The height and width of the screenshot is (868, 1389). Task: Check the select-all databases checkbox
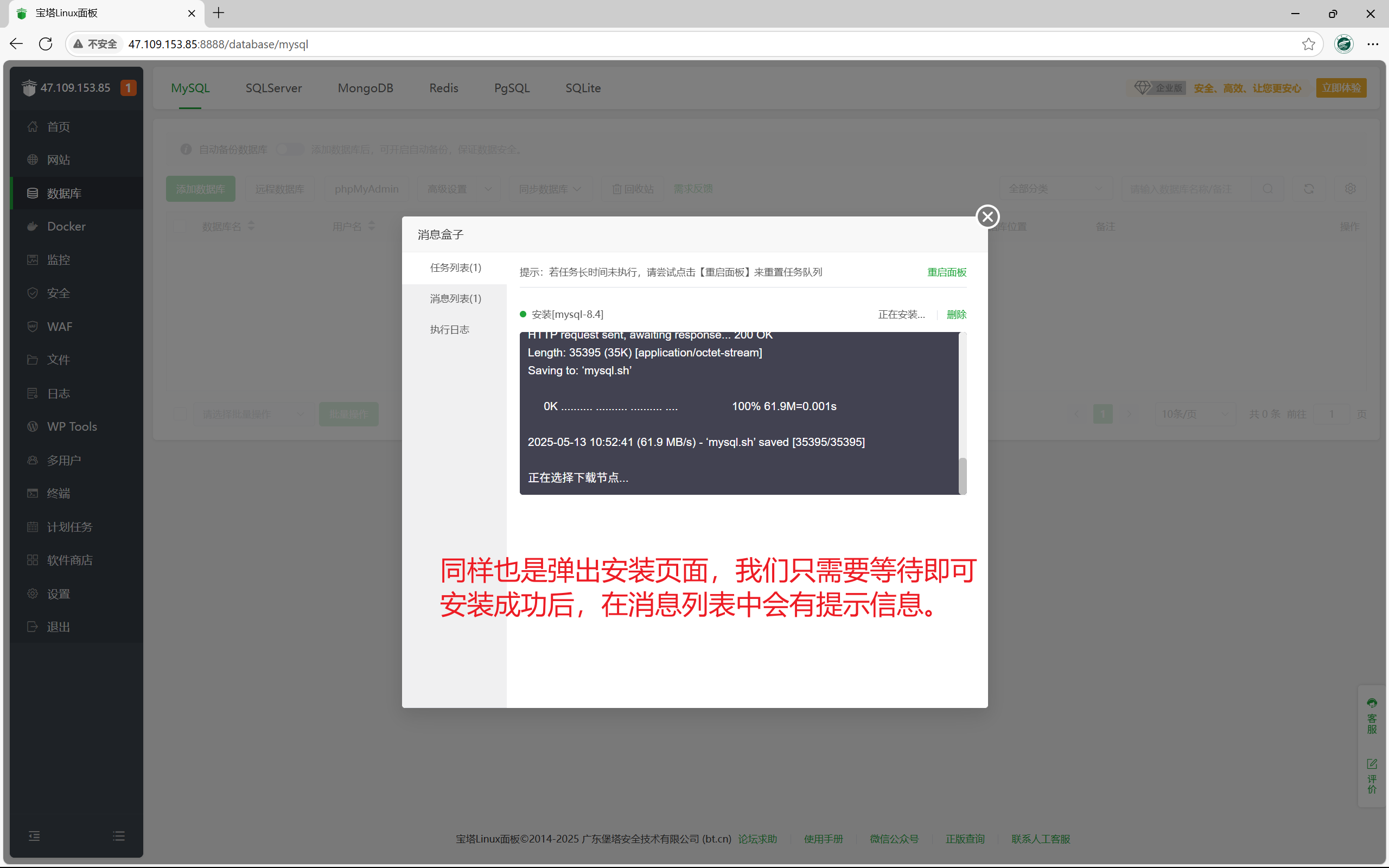pyautogui.click(x=180, y=227)
